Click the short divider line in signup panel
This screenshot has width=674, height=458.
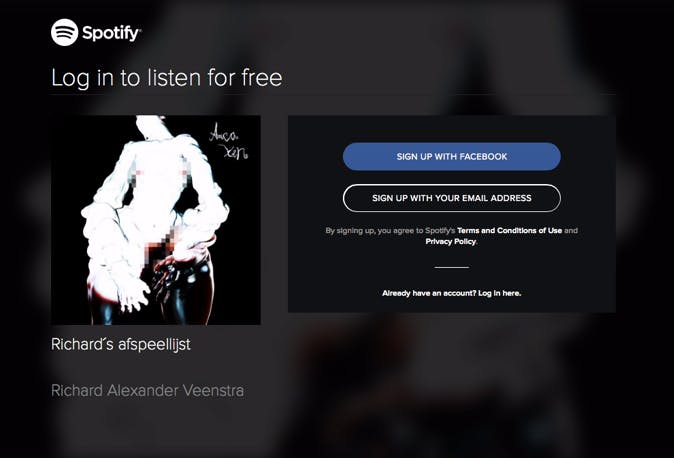coord(452,267)
